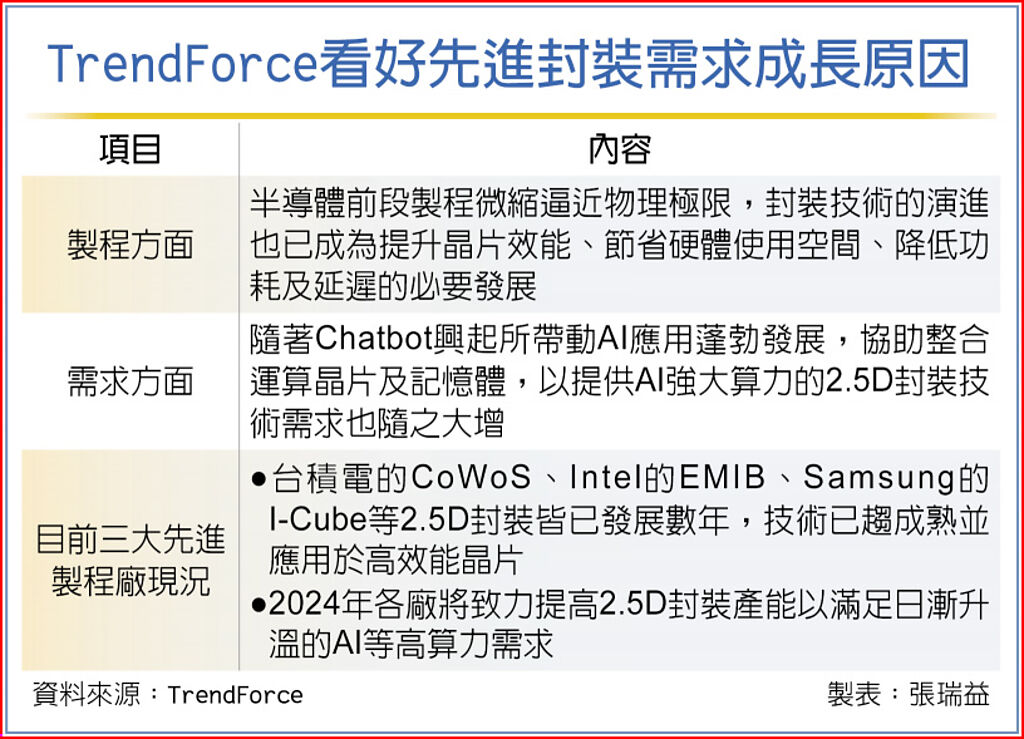Click the yellow divider line under title
This screenshot has height=739, width=1024.
click(x=511, y=116)
